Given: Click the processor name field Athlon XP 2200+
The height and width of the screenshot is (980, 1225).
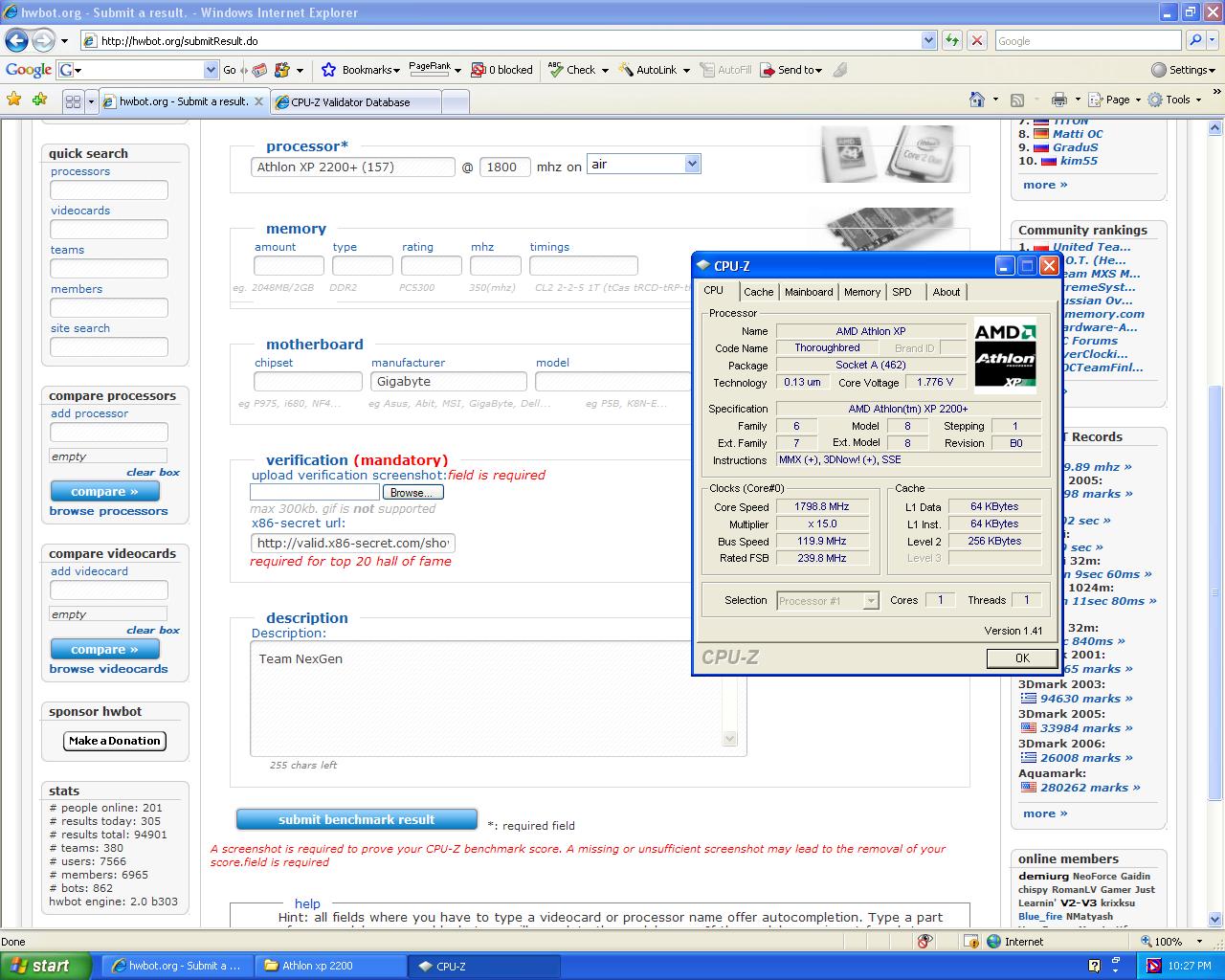Looking at the screenshot, I should [x=353, y=167].
